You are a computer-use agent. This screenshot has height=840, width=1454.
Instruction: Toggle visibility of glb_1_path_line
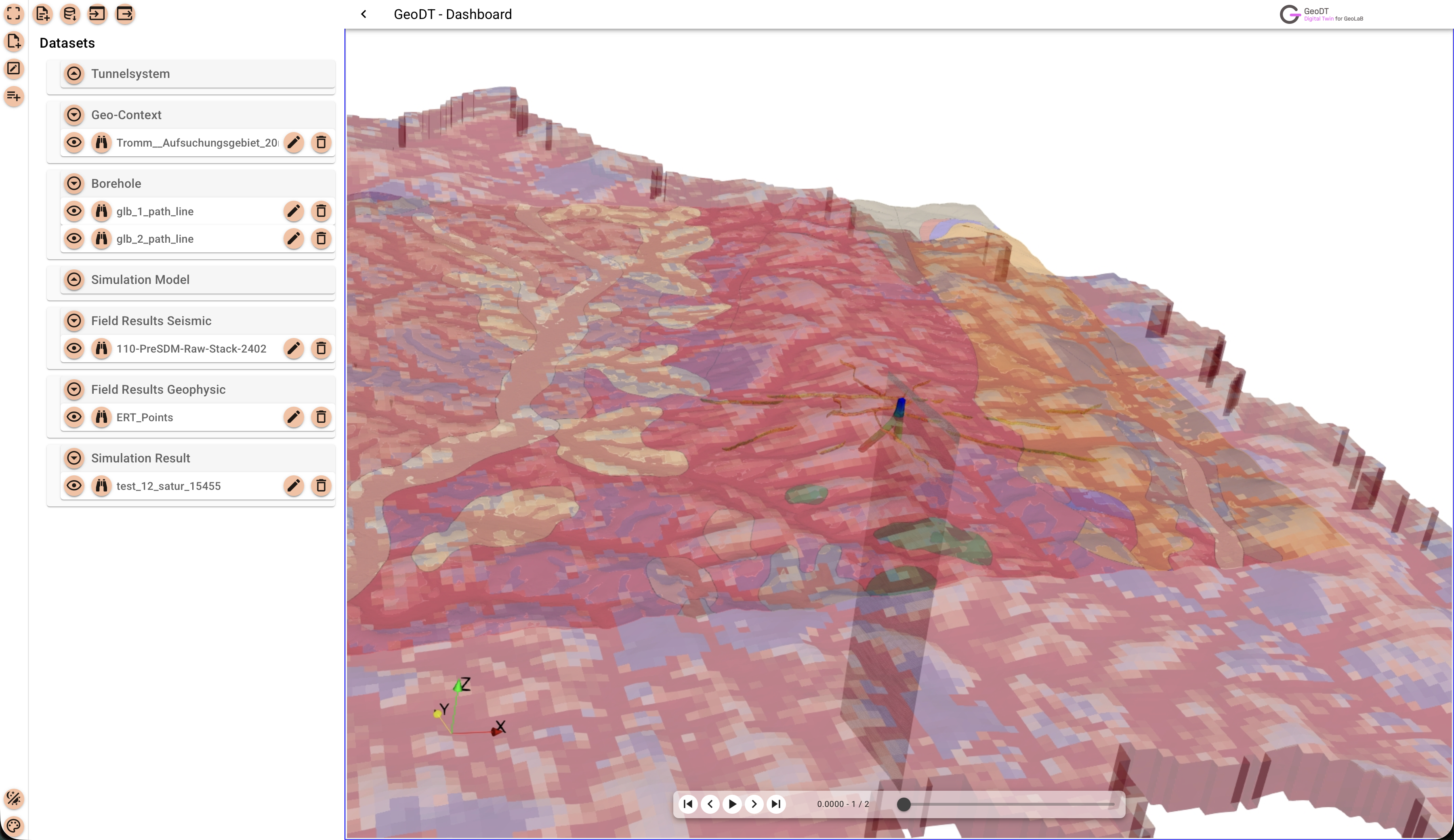pos(74,211)
